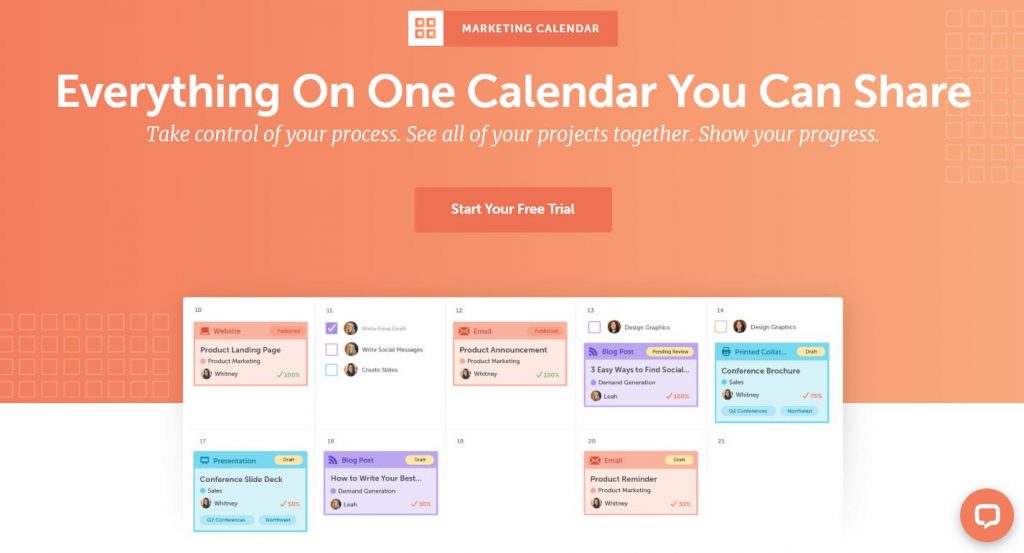
Task: Click the Presentation screen icon on day 17
Action: click(x=204, y=460)
